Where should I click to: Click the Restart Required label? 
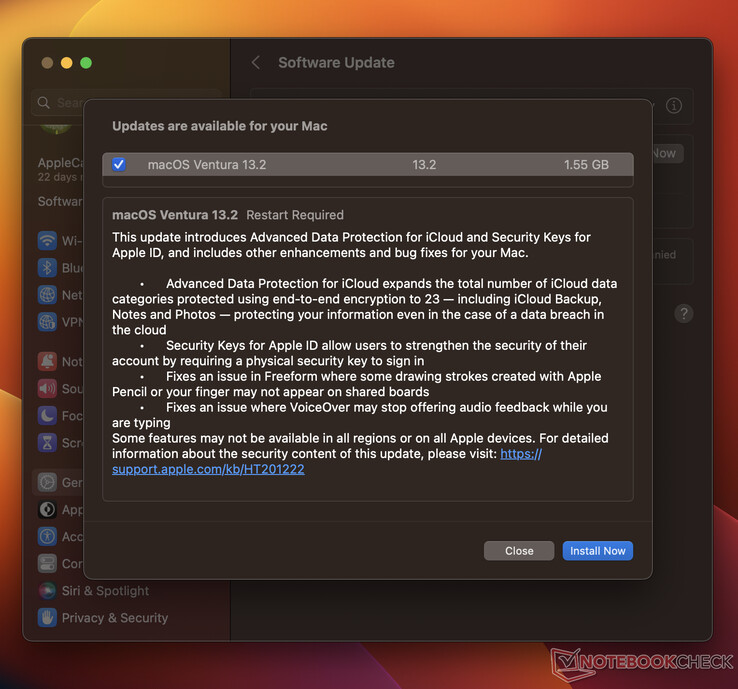295,215
